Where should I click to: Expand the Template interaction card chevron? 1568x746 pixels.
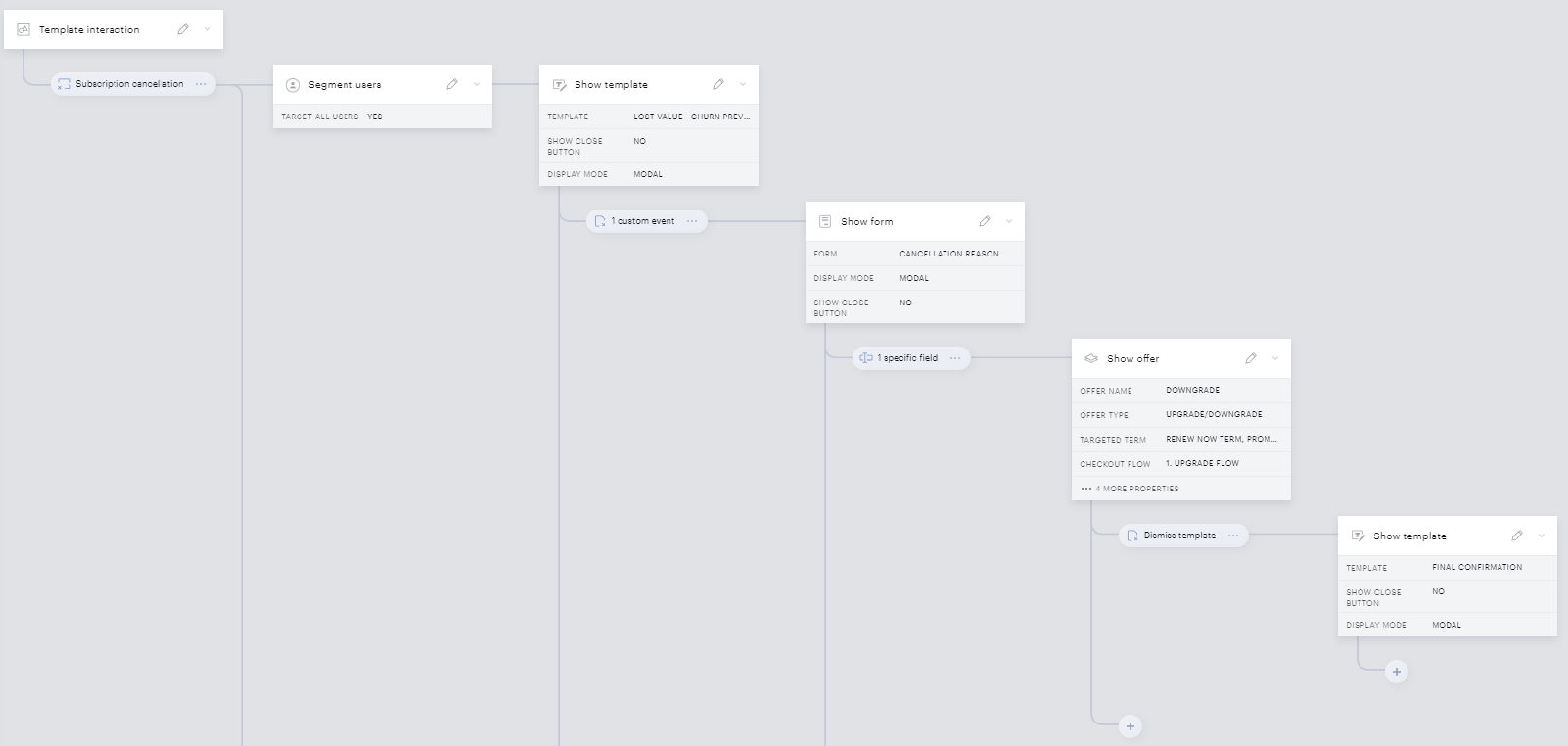coord(208,29)
